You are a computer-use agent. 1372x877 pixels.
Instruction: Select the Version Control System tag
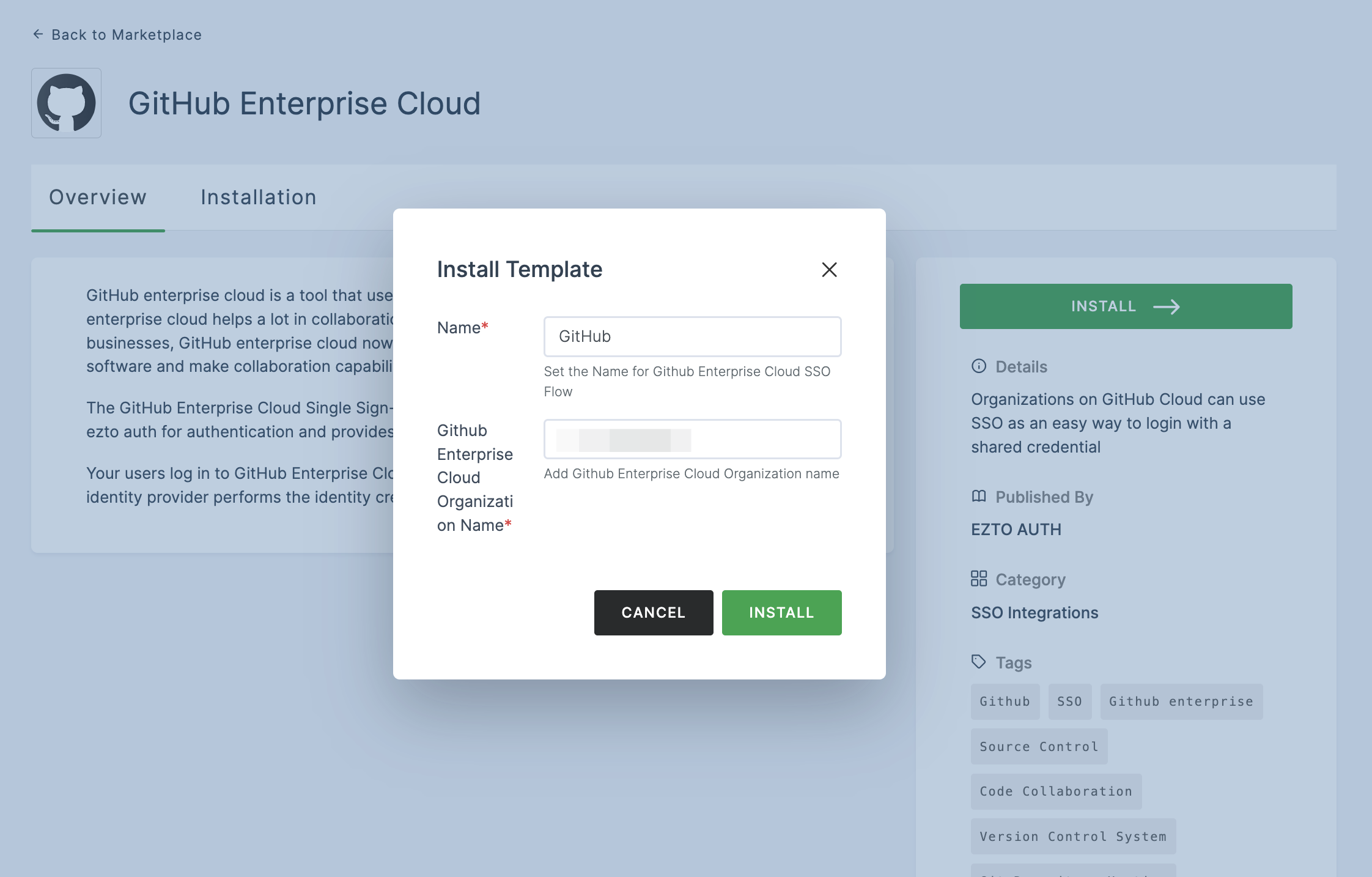1073,837
